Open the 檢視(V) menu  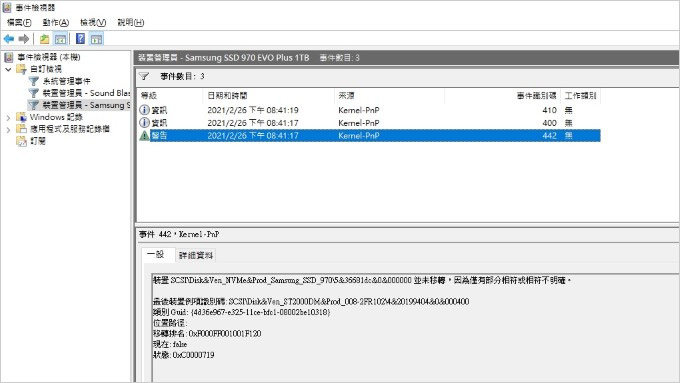point(93,23)
